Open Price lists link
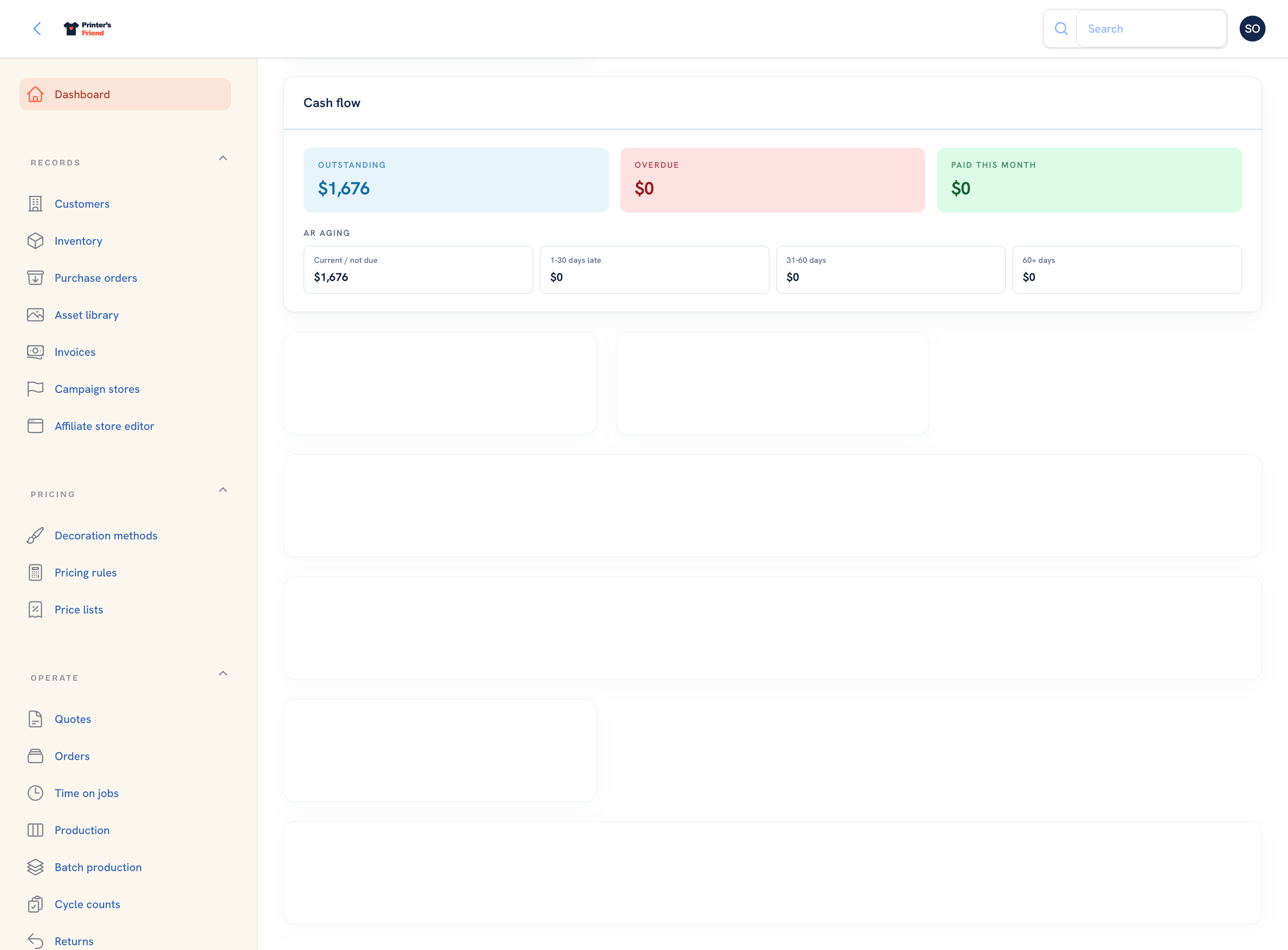The image size is (1288, 950). (x=79, y=609)
